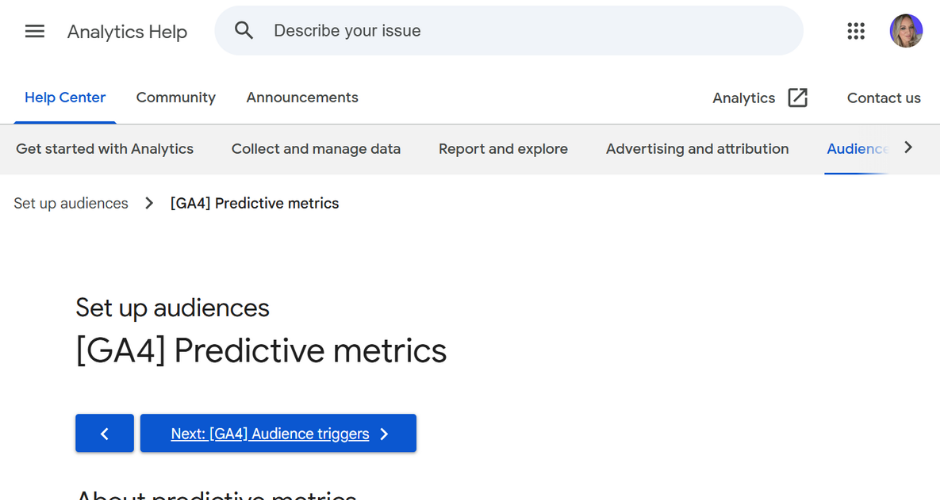Click the search magnifier icon

(x=243, y=30)
